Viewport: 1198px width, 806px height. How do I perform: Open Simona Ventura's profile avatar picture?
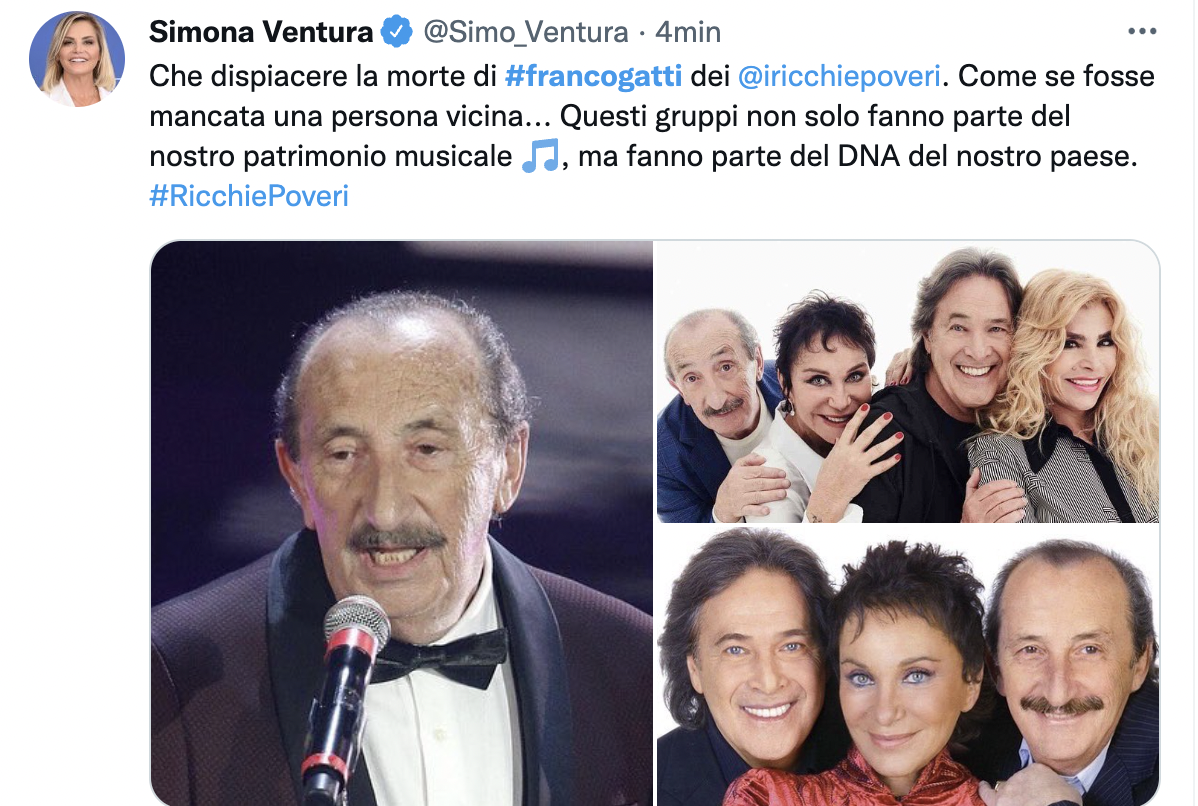(77, 60)
